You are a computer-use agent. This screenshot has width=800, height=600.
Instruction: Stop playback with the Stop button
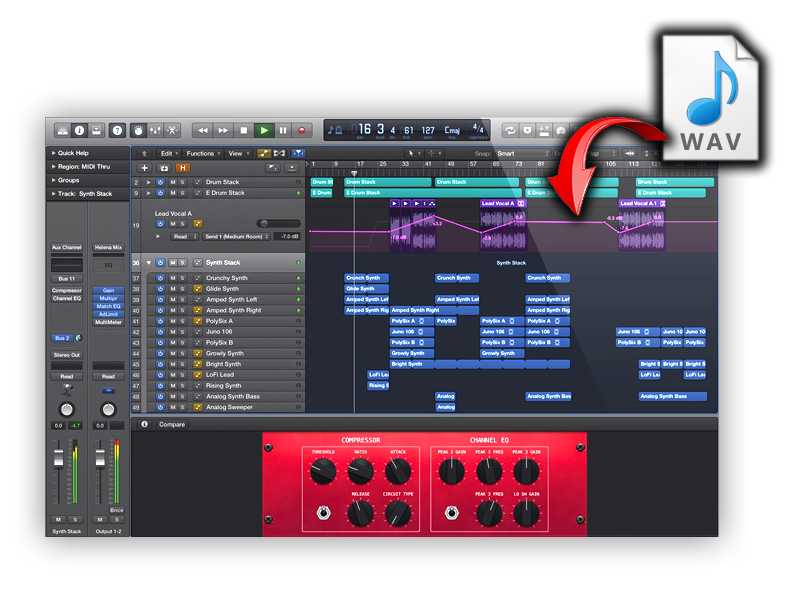(243, 131)
